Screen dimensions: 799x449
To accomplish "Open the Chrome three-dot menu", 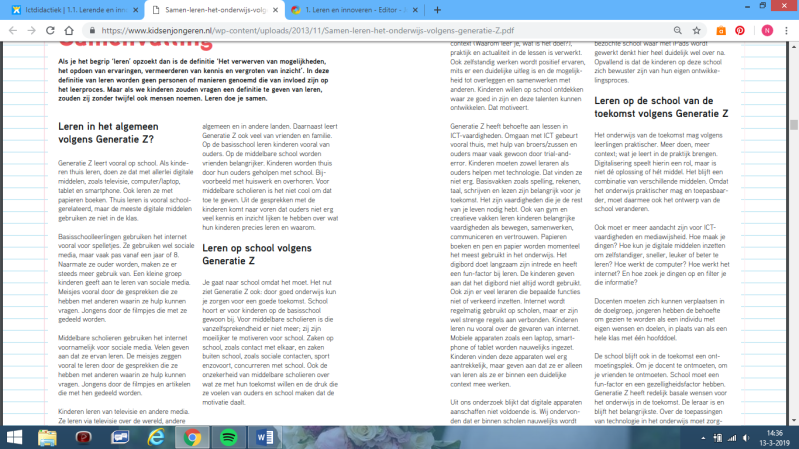I will (x=786, y=31).
